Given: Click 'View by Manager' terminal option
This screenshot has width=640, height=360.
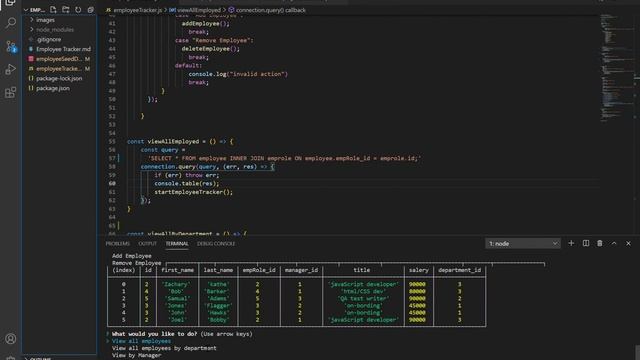Looking at the screenshot, I should [136, 355].
